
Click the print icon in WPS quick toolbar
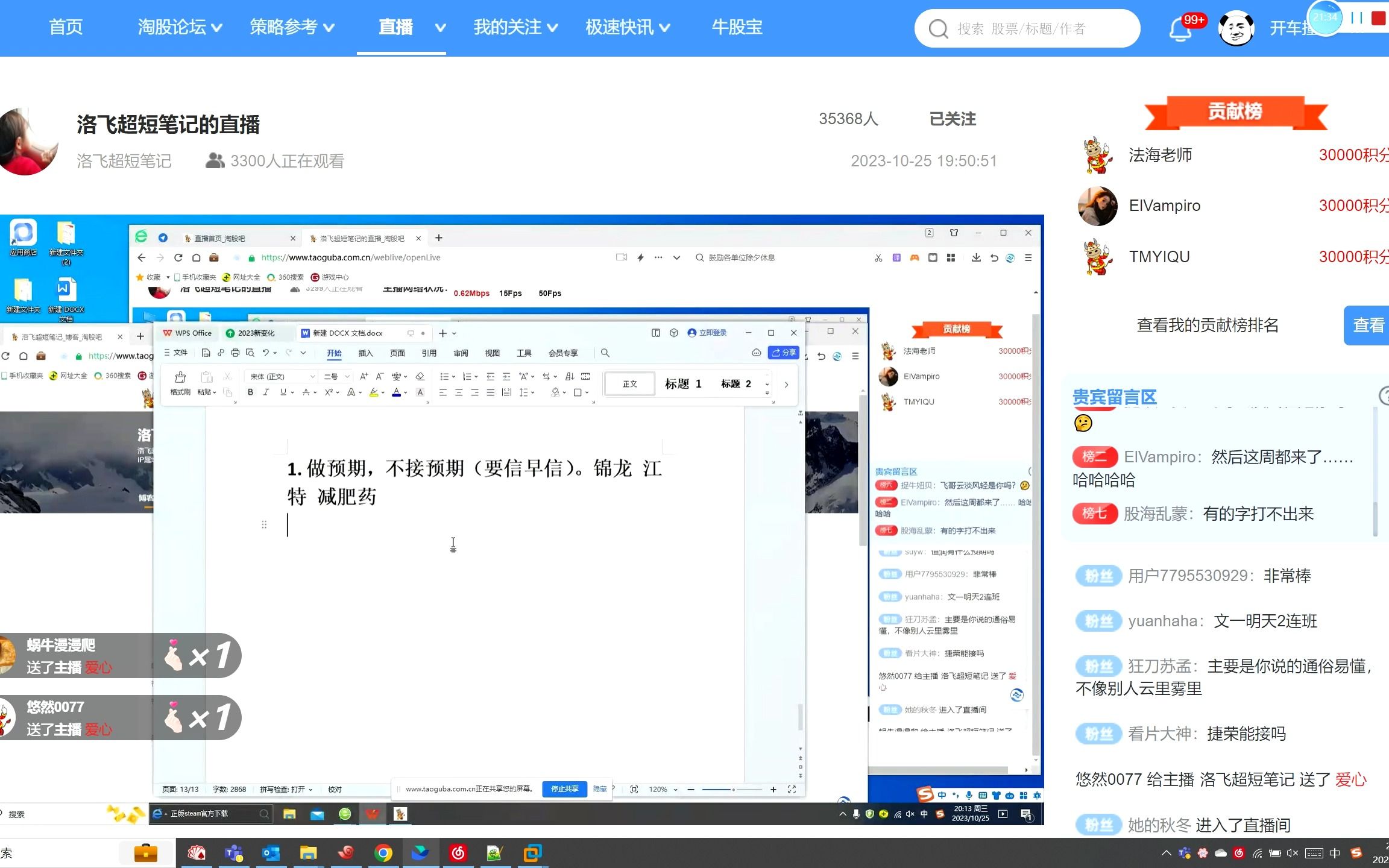pos(235,353)
